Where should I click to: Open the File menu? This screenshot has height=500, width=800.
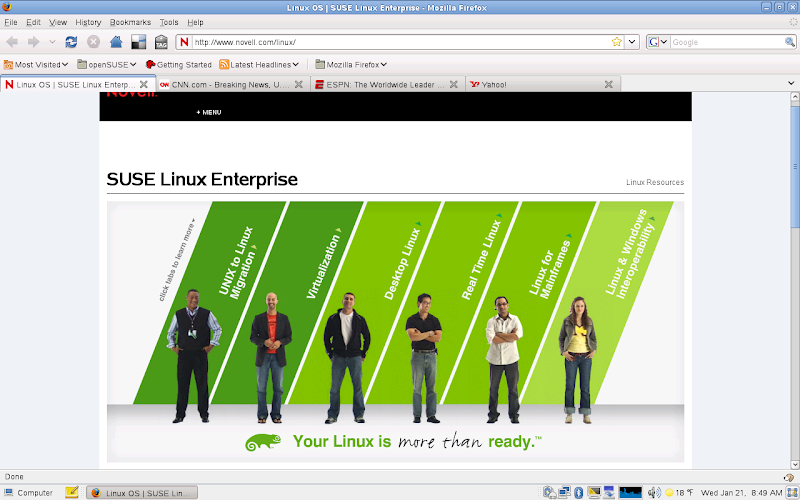point(11,22)
